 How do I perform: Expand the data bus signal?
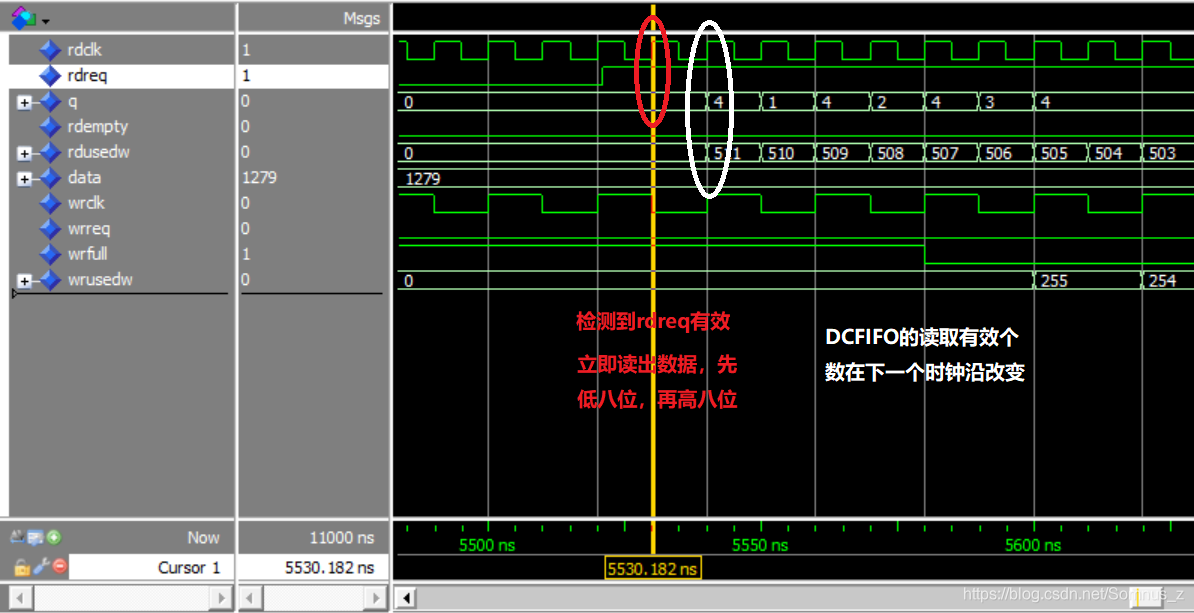pyautogui.click(x=24, y=179)
